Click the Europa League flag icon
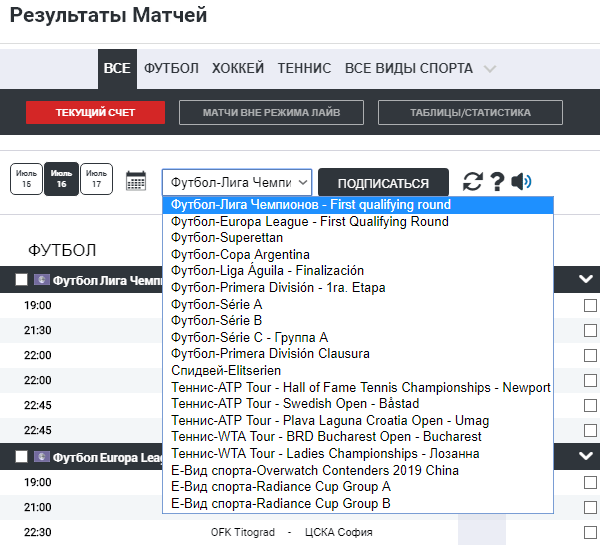Screen dimensions: 600x545 click(41, 457)
